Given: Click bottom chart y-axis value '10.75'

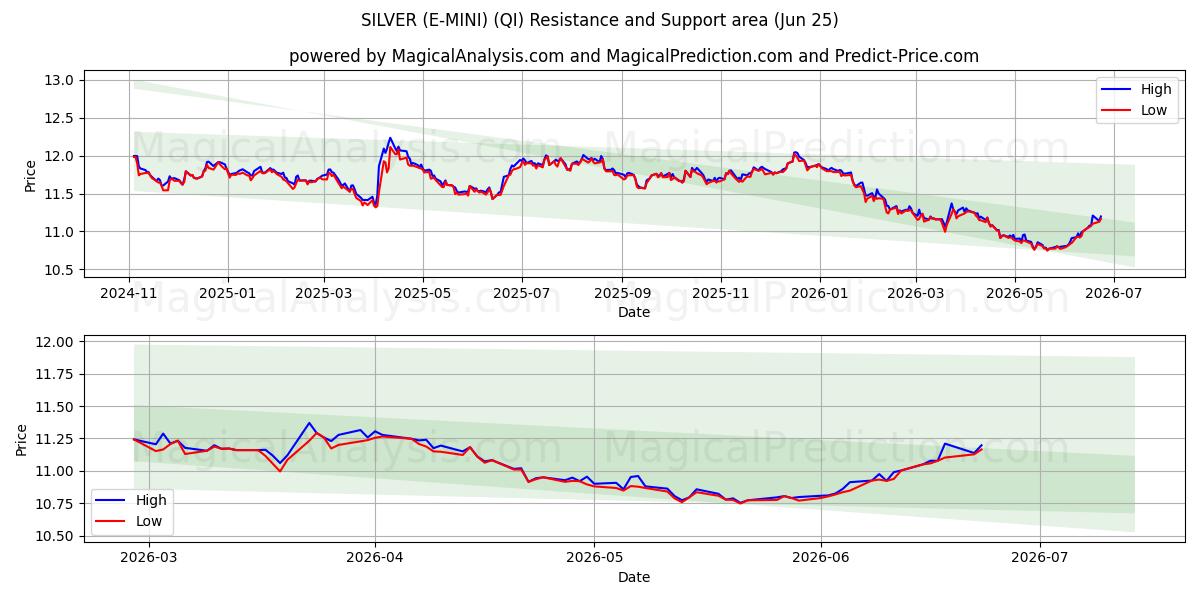Looking at the screenshot, I should tap(56, 504).
